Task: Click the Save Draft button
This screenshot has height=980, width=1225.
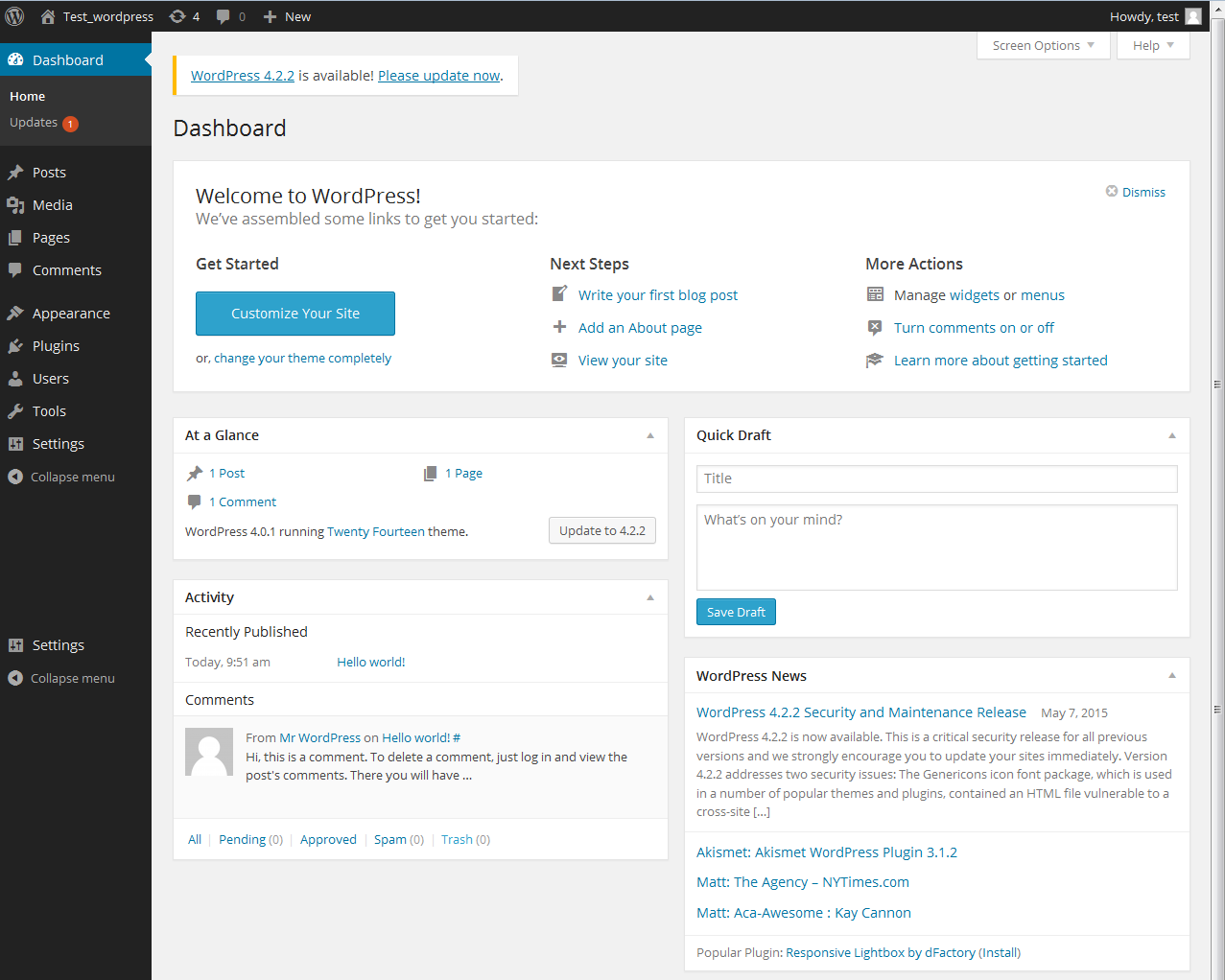Action: click(x=736, y=612)
